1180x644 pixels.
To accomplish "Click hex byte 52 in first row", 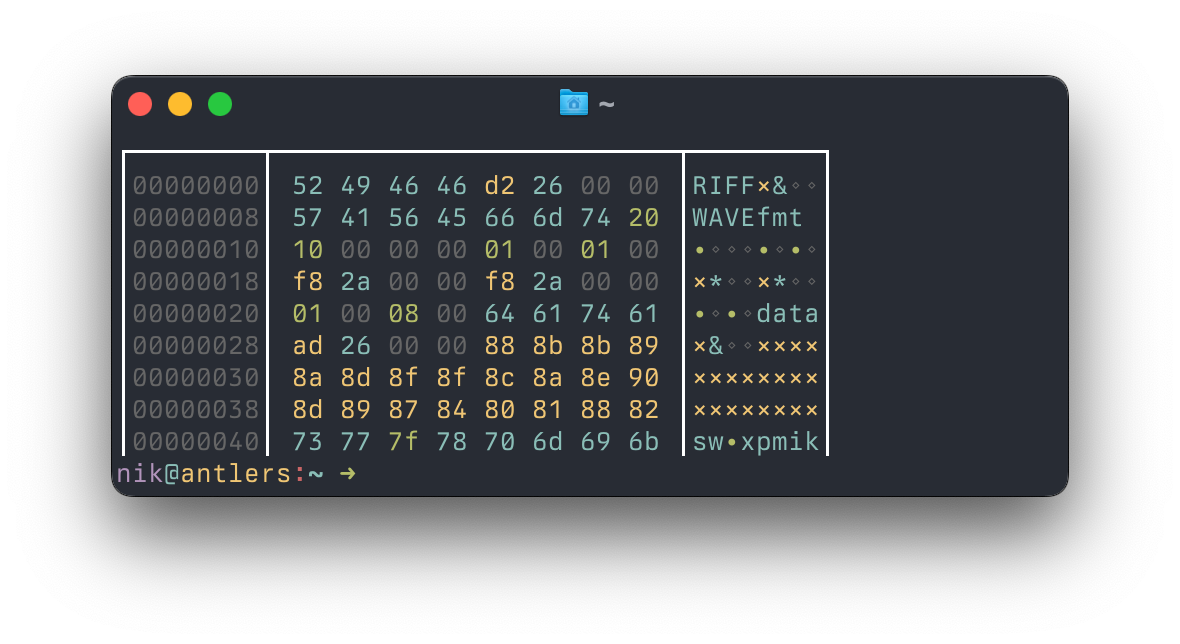I will [x=308, y=186].
